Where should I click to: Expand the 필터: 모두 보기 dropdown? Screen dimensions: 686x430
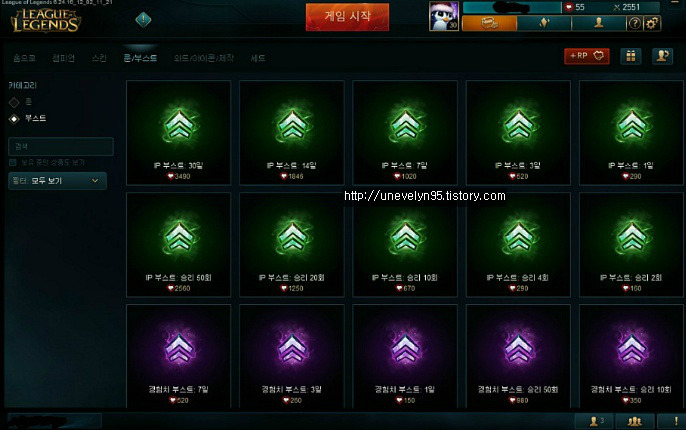pyautogui.click(x=57, y=181)
